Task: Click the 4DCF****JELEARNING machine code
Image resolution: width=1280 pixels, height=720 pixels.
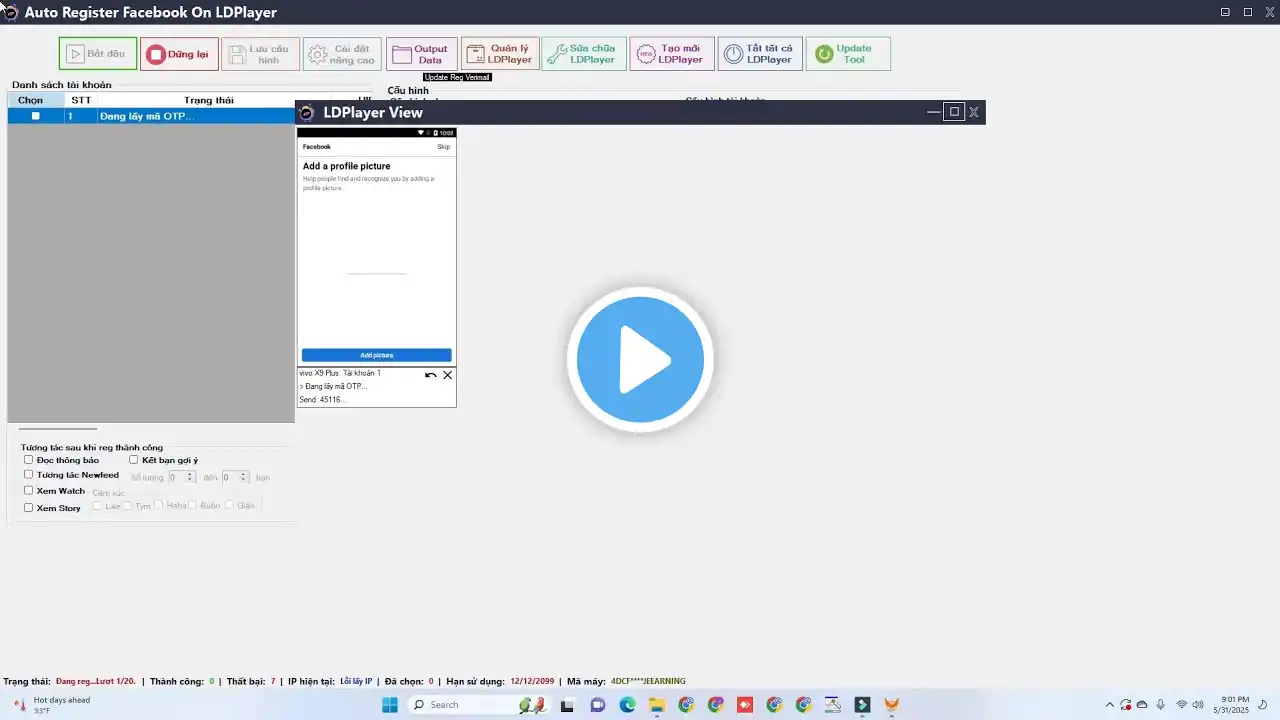Action: point(648,682)
